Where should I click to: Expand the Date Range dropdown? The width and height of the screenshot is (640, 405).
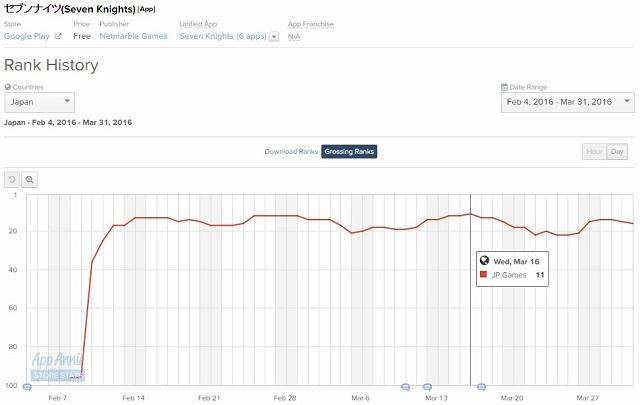567,102
